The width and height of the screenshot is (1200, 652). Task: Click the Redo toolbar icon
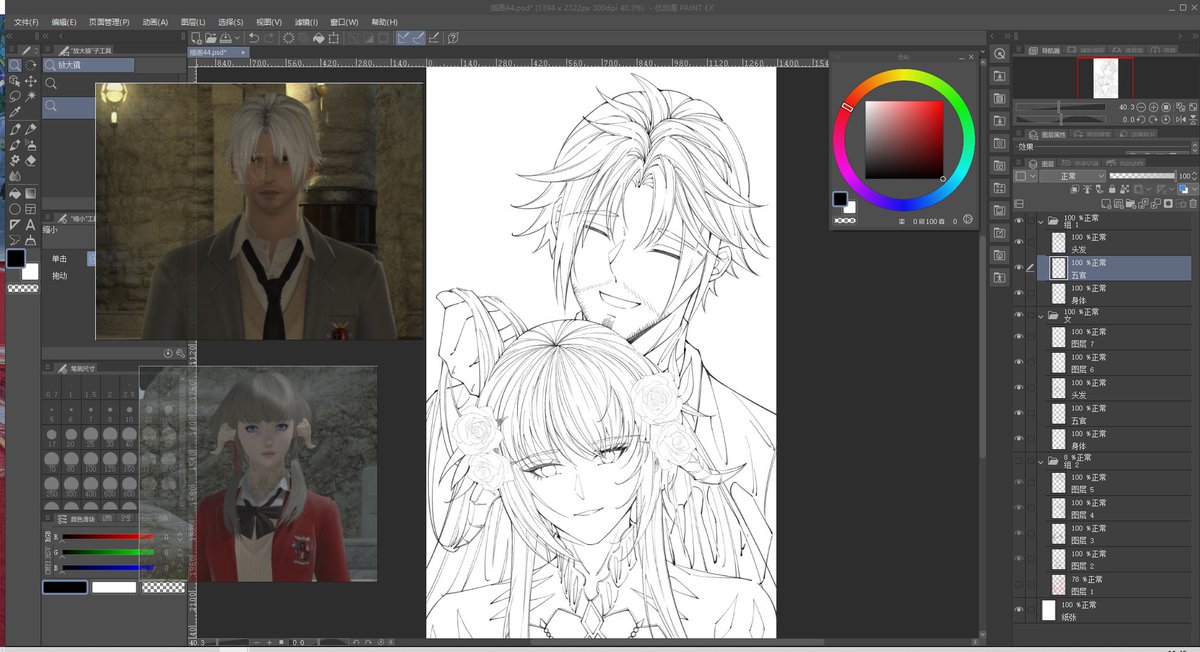[x=270, y=38]
